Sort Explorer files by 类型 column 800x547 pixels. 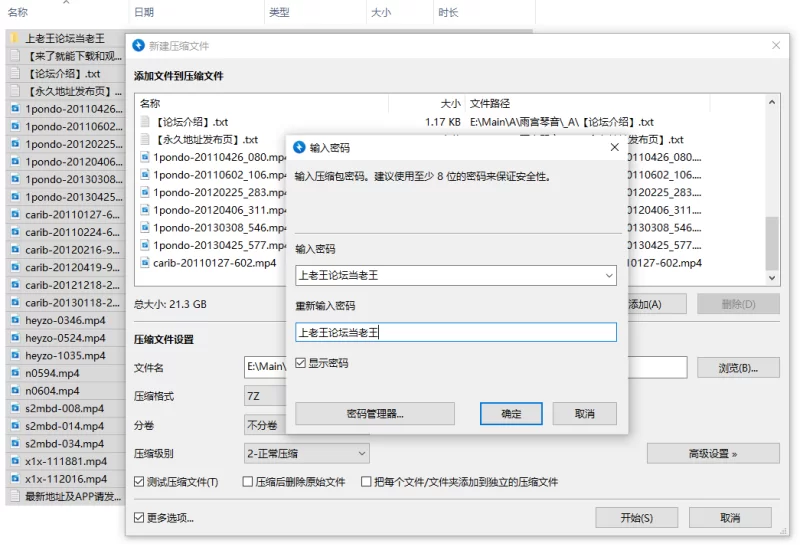(x=279, y=12)
